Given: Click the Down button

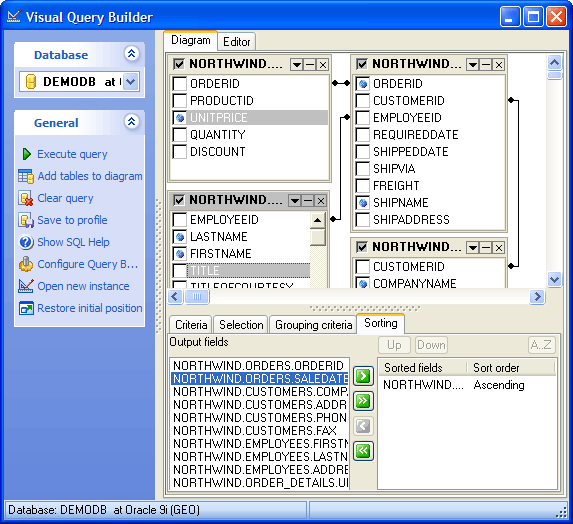Looking at the screenshot, I should click(x=431, y=345).
